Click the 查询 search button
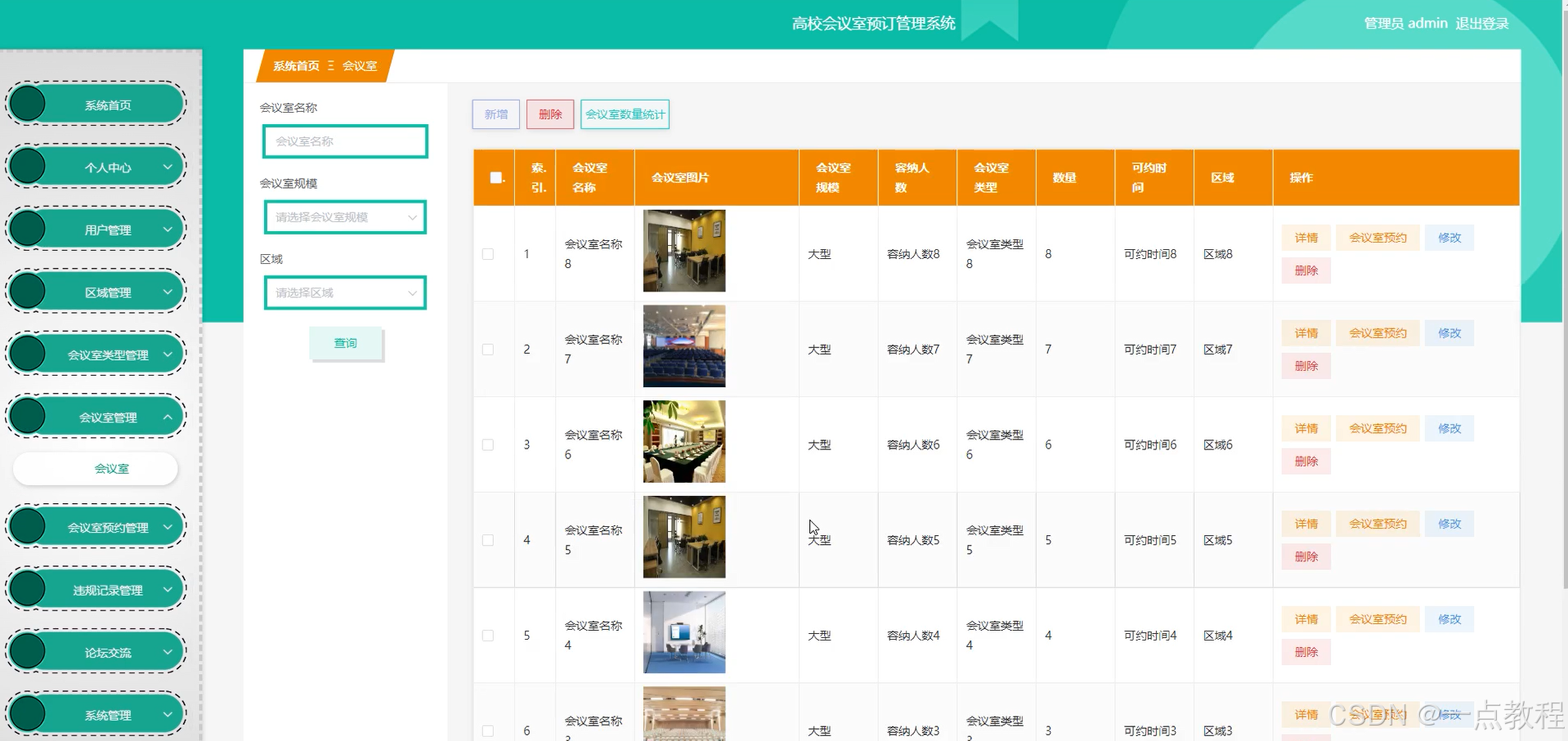 [x=346, y=343]
